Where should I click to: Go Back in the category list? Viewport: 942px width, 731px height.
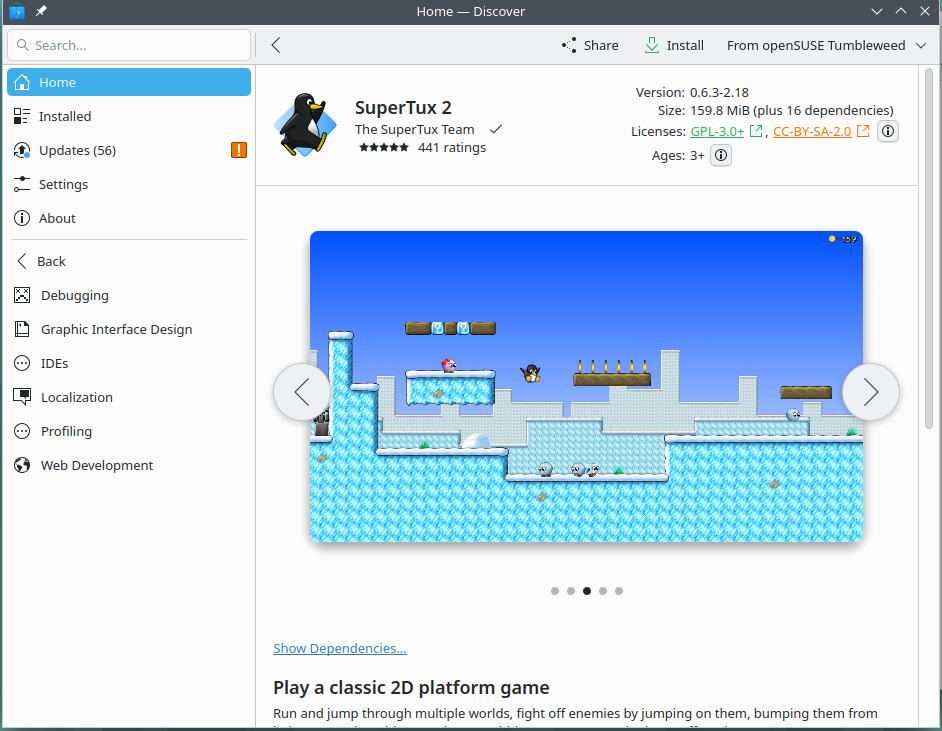point(129,261)
